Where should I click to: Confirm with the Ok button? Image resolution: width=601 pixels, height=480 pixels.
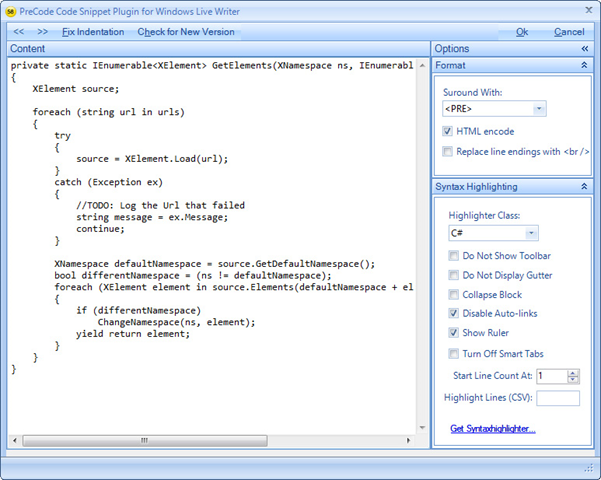[x=522, y=32]
